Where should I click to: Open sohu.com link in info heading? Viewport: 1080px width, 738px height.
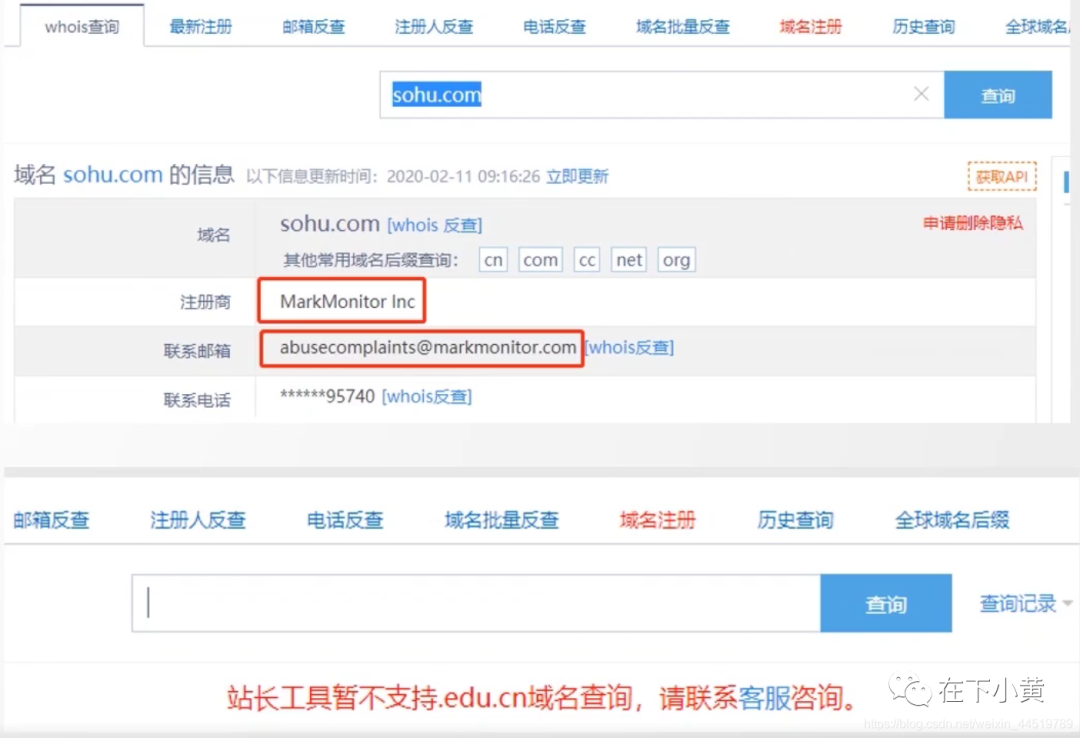click(113, 175)
